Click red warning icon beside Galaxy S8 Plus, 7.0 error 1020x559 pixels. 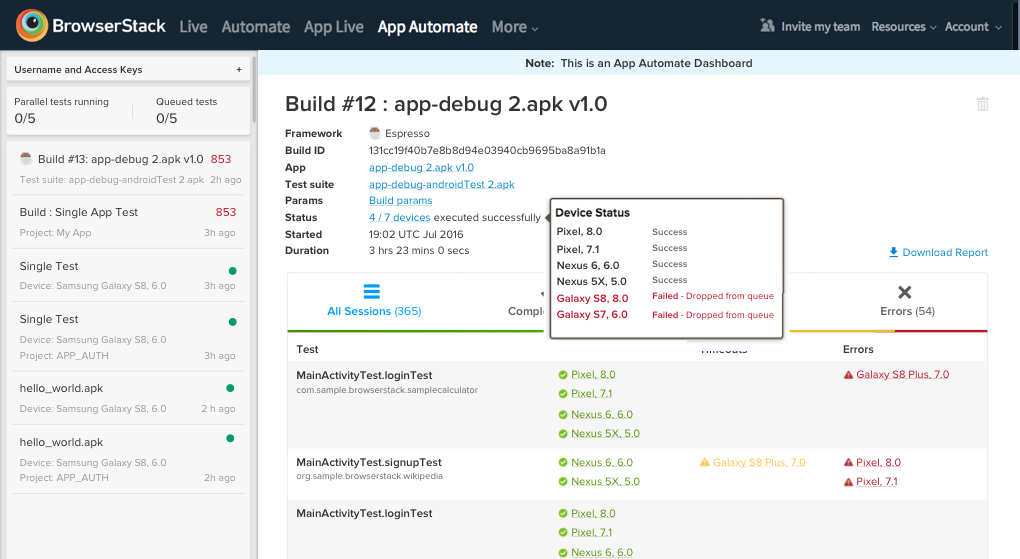(848, 374)
